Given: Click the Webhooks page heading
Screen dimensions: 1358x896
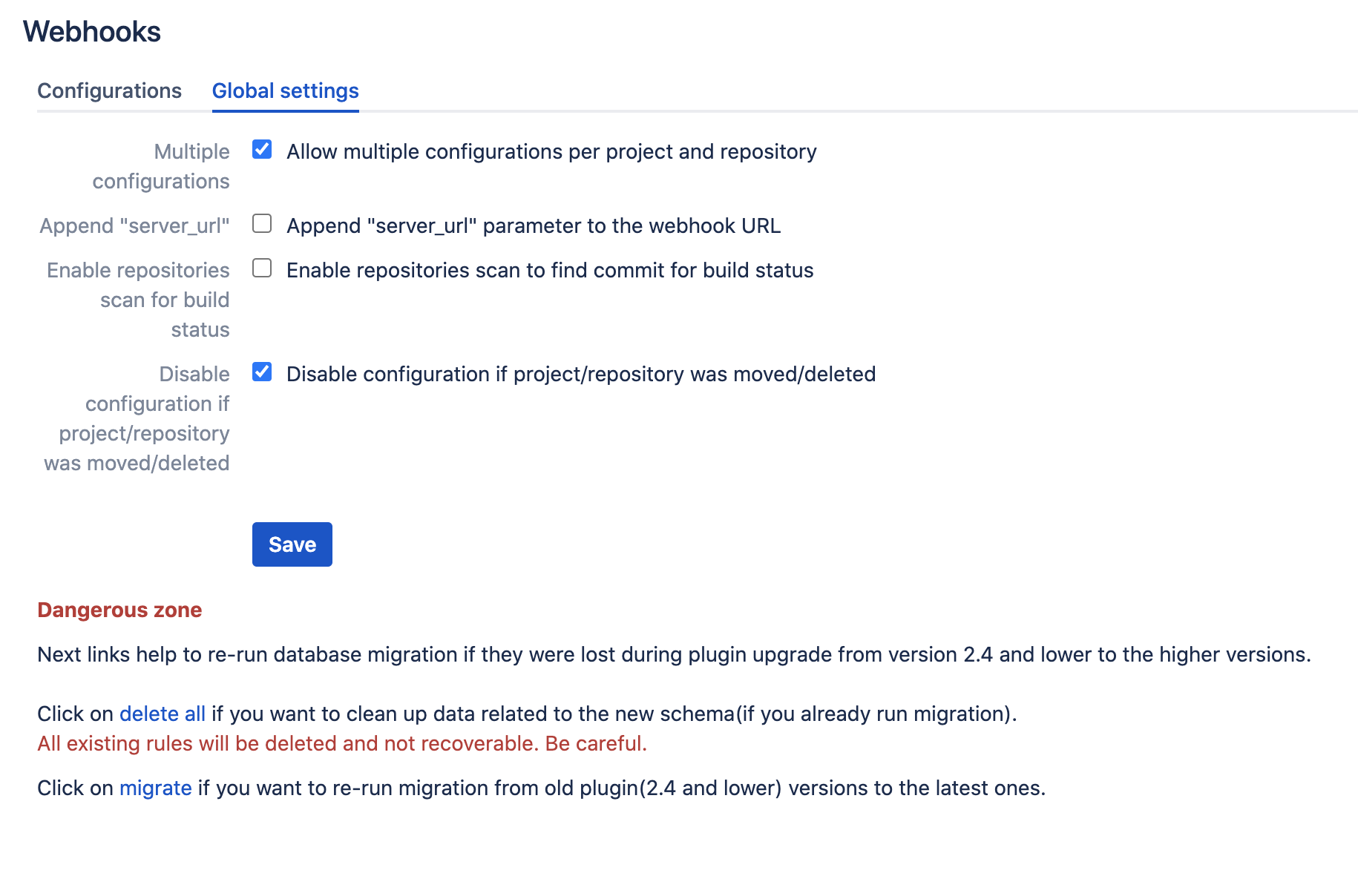Looking at the screenshot, I should coord(91,31).
